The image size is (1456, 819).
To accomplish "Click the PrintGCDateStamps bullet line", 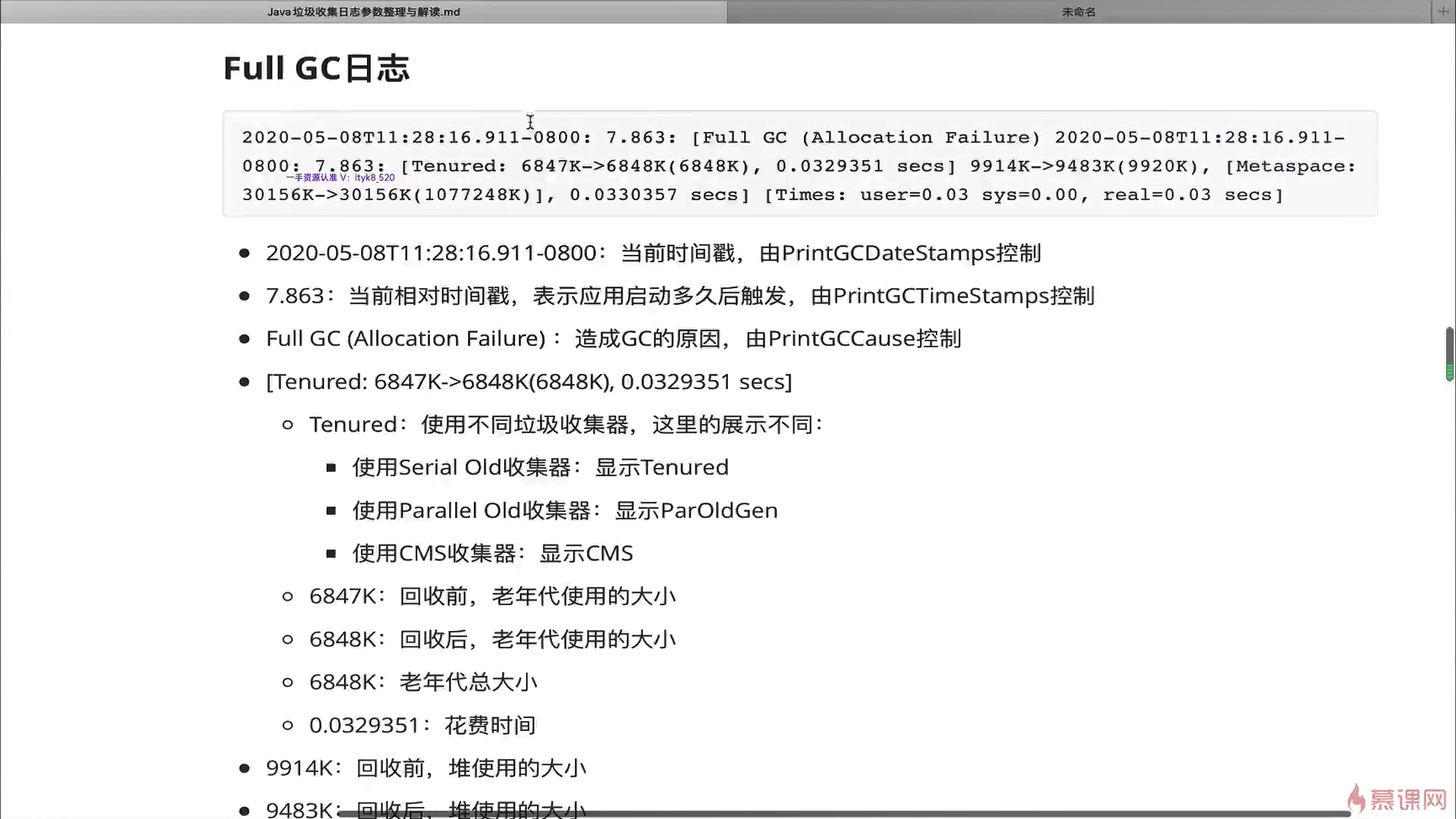I will [x=652, y=253].
